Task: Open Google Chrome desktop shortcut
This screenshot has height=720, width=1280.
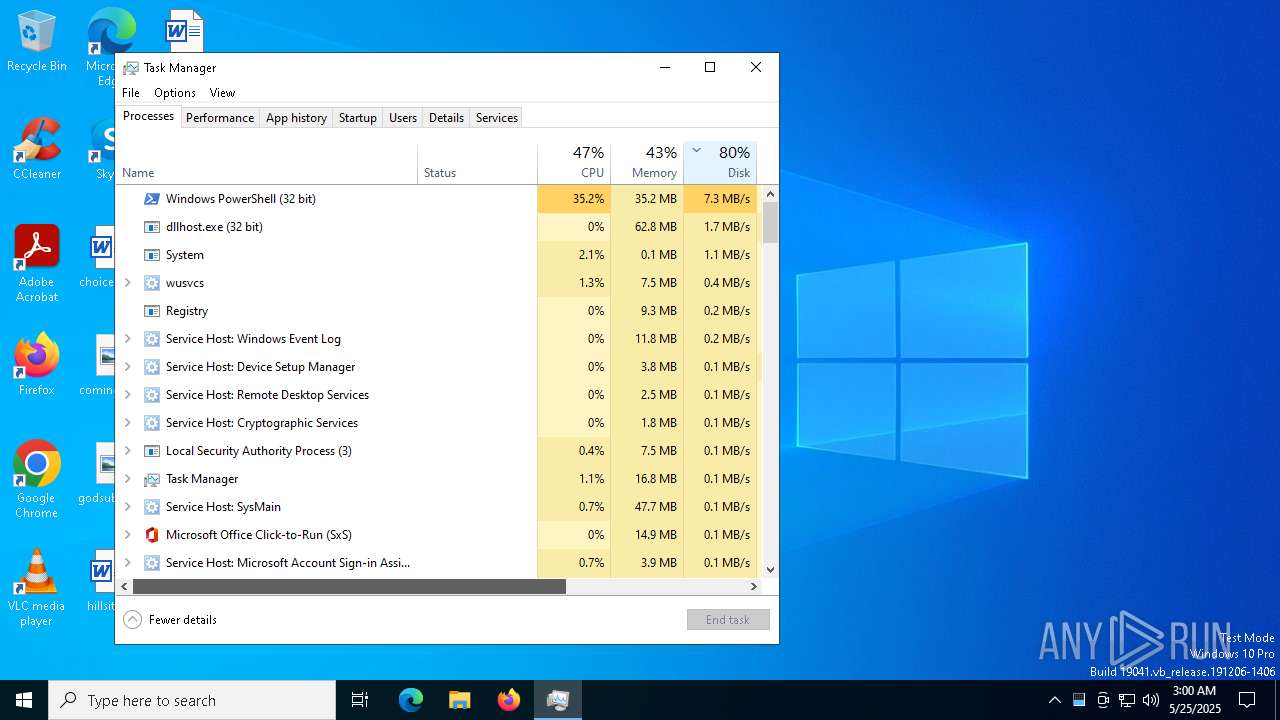Action: pyautogui.click(x=37, y=480)
